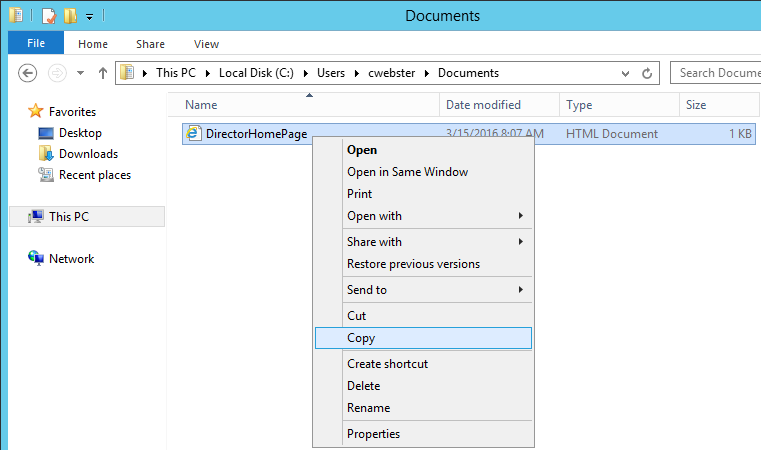Open Downloads folder in navigation pane
Image resolution: width=761 pixels, height=450 pixels.
coord(88,154)
